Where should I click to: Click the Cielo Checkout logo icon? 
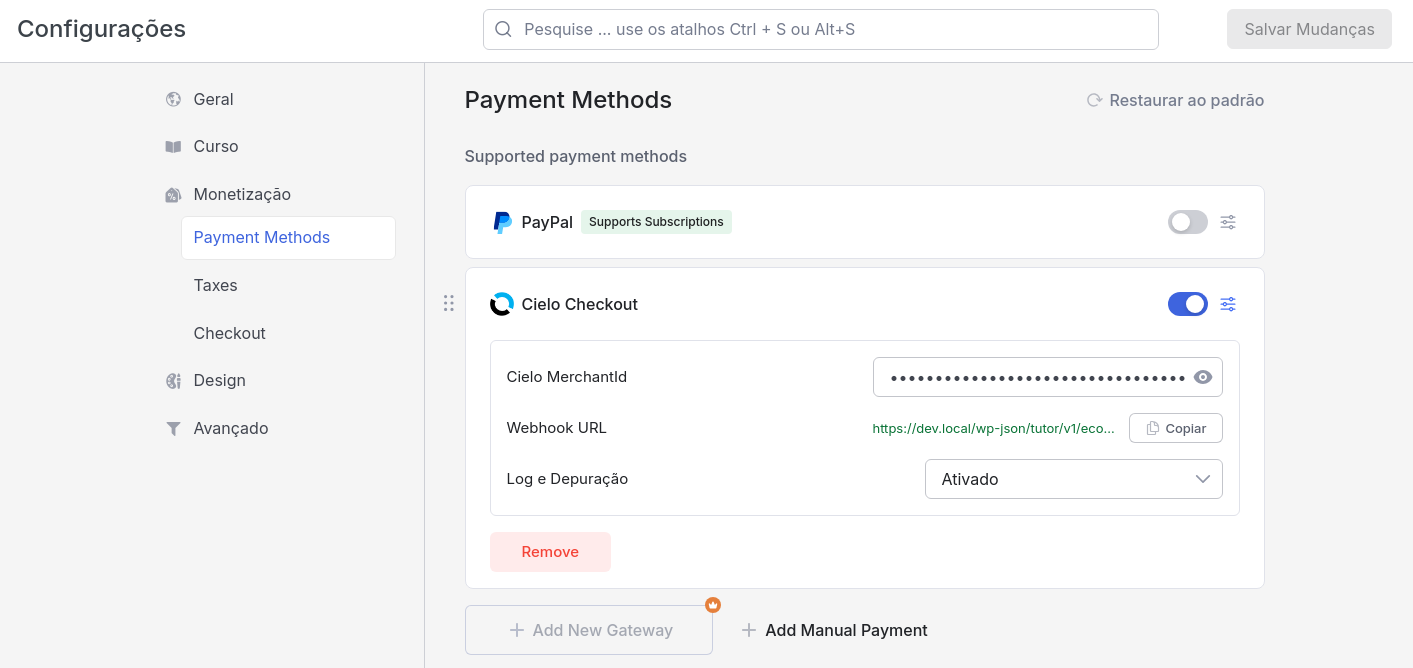[x=501, y=304]
